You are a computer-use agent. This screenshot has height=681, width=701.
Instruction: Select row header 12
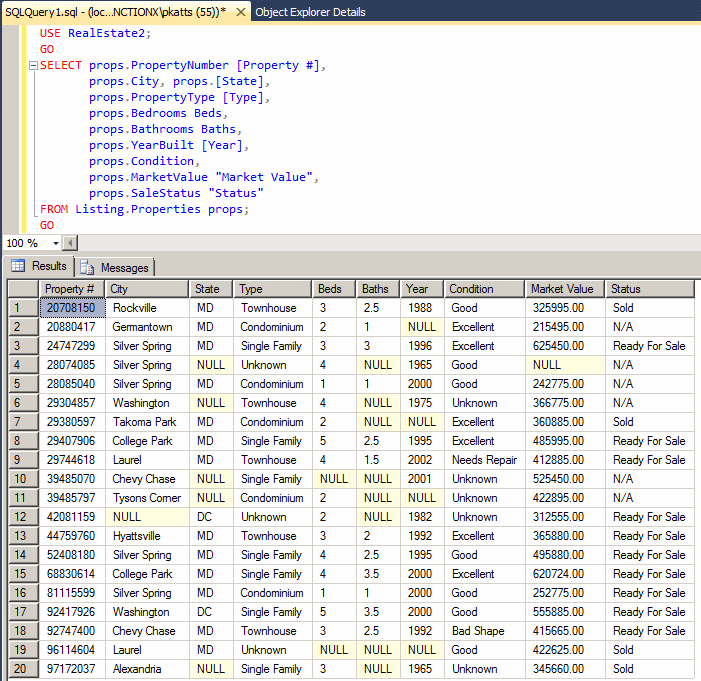tap(23, 517)
